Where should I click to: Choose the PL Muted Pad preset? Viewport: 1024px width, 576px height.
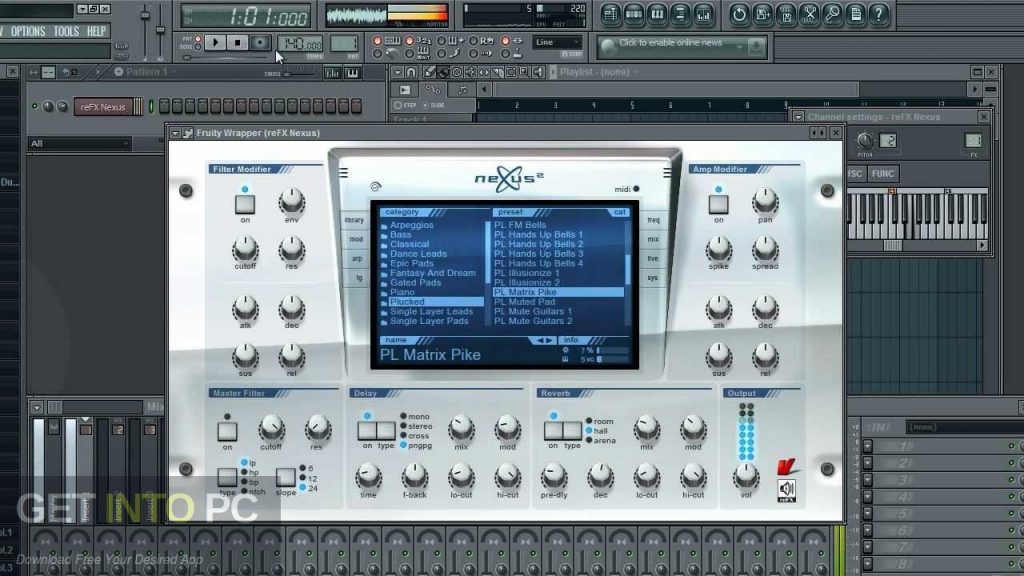tap(524, 302)
